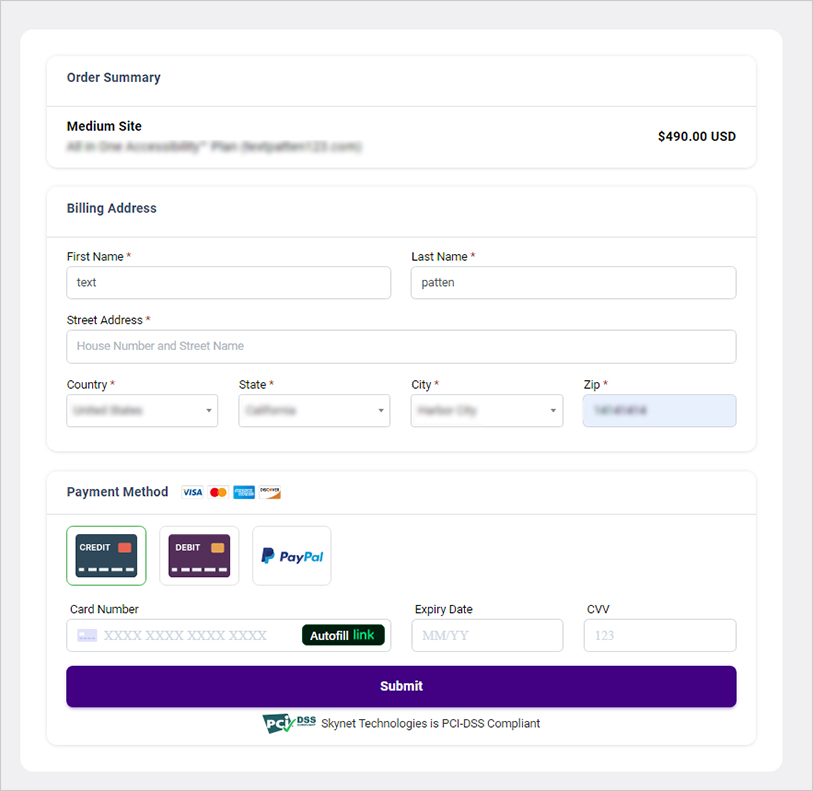Click the Mastercard logo icon
This screenshot has width=813, height=791.
(x=218, y=492)
